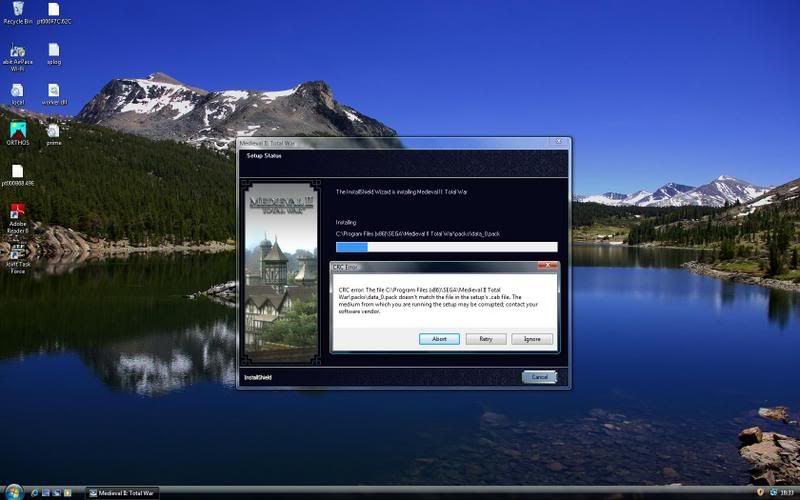Launch the ORTHOS desktop icon

click(x=18, y=133)
